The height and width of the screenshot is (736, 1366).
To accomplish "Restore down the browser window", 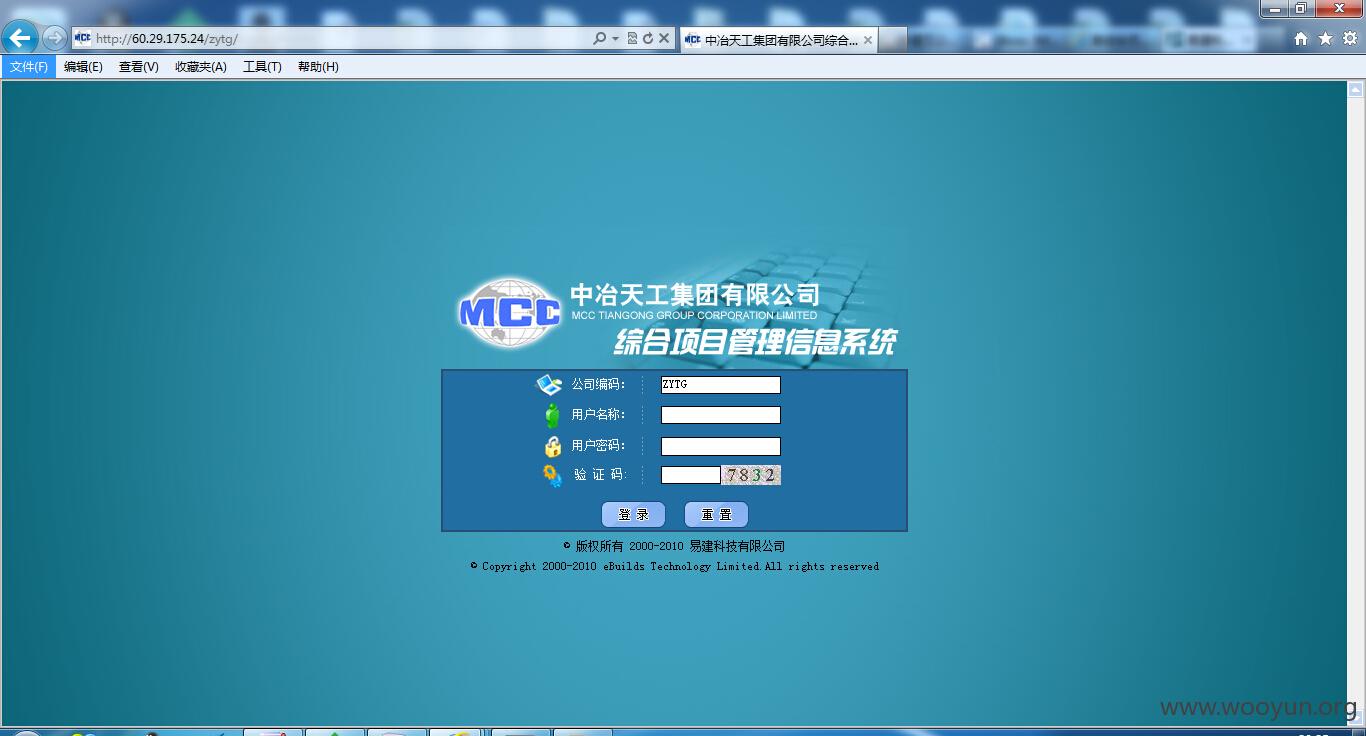I will coord(1301,8).
